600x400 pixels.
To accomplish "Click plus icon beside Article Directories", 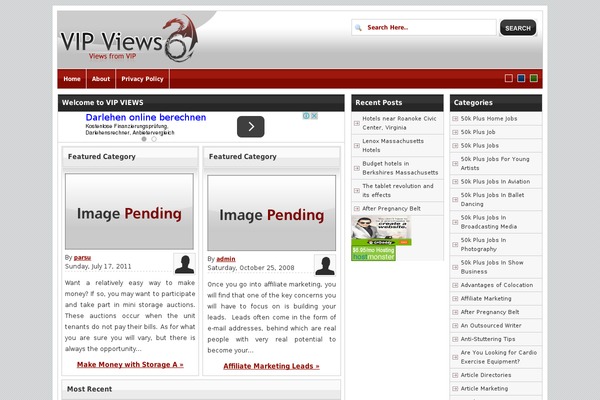I will (455, 375).
